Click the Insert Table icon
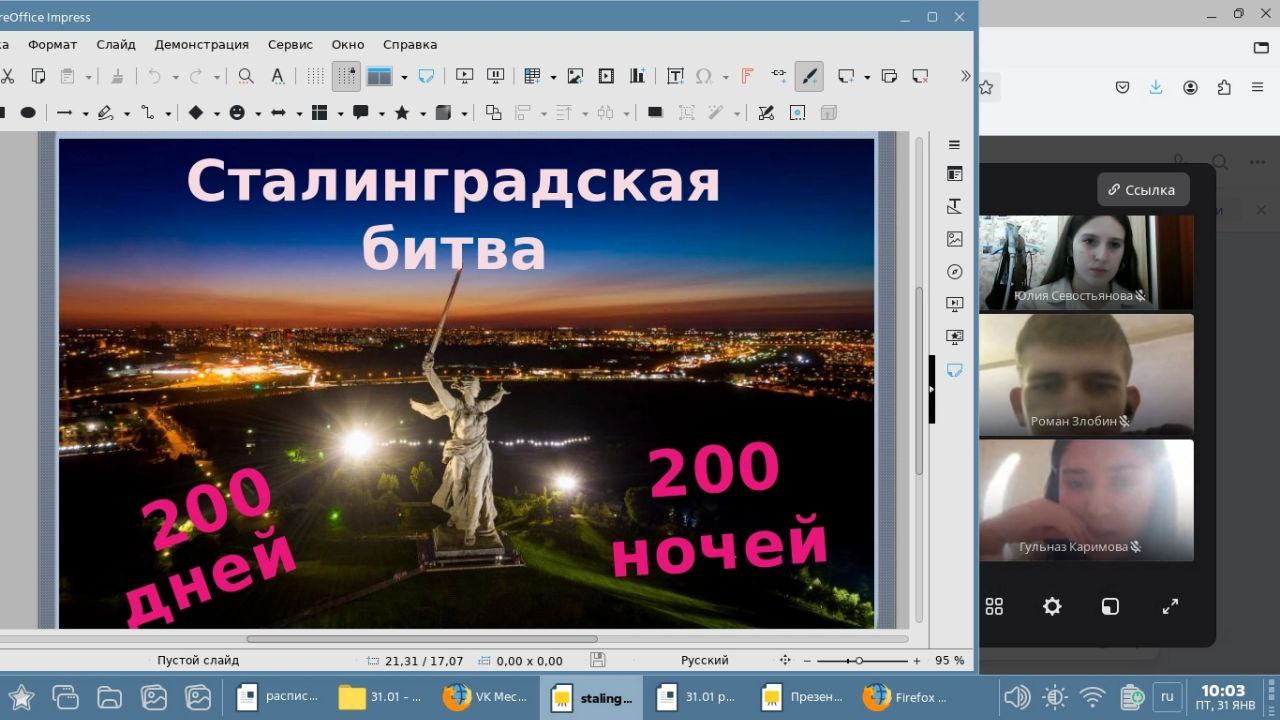This screenshot has width=1280, height=720. 532,76
